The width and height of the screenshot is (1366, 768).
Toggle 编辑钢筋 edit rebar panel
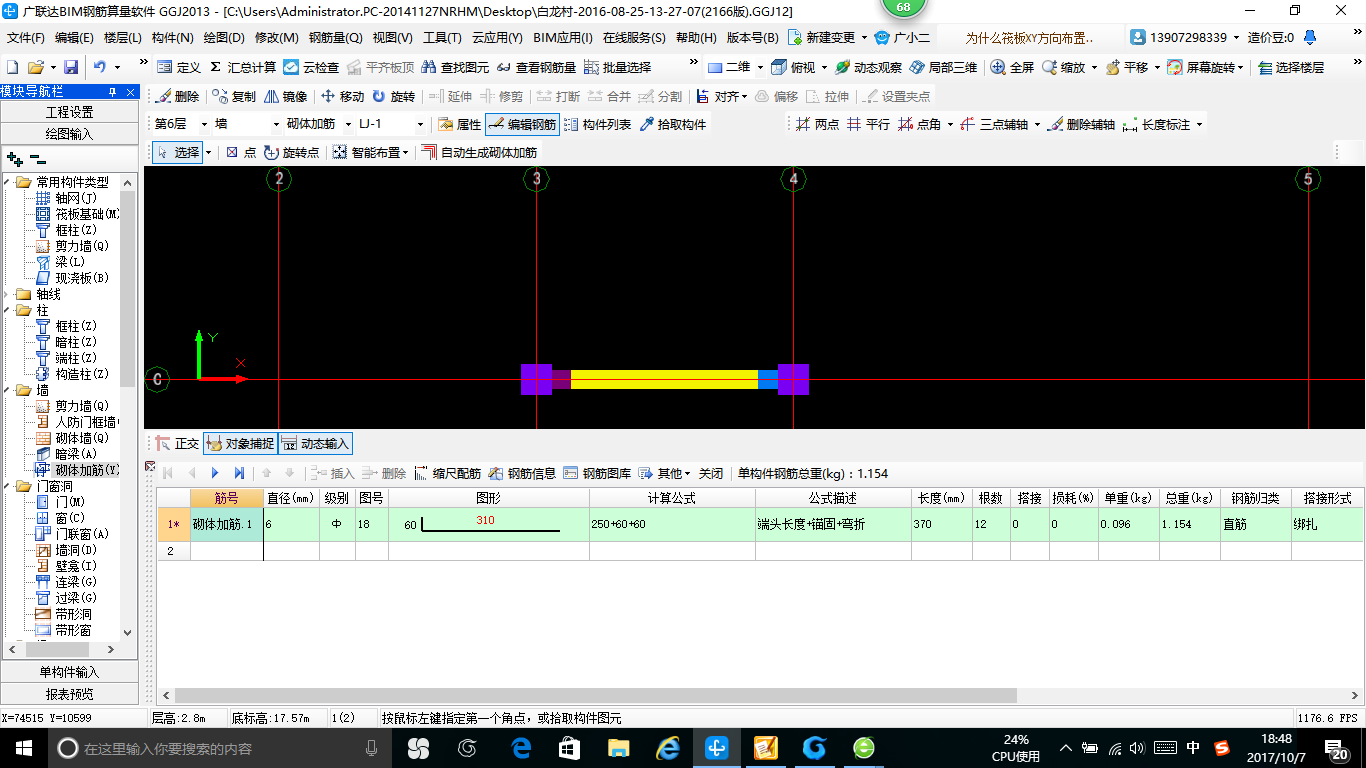pyautogui.click(x=522, y=125)
